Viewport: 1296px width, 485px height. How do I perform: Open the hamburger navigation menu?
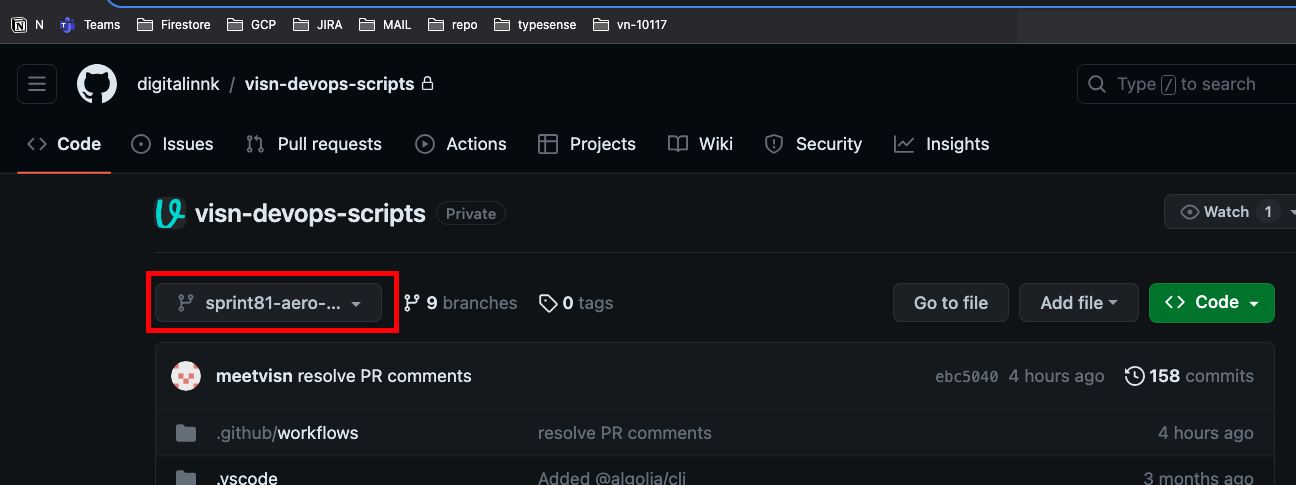pyautogui.click(x=37, y=85)
